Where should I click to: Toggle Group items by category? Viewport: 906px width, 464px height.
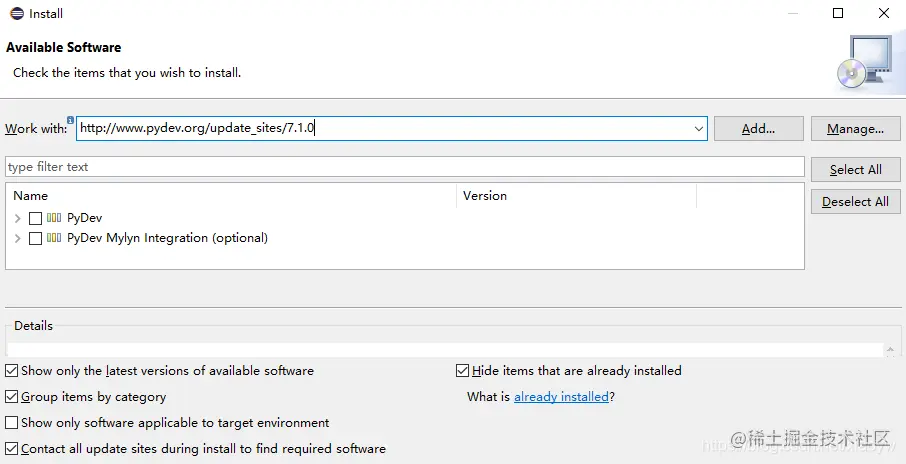(12, 396)
